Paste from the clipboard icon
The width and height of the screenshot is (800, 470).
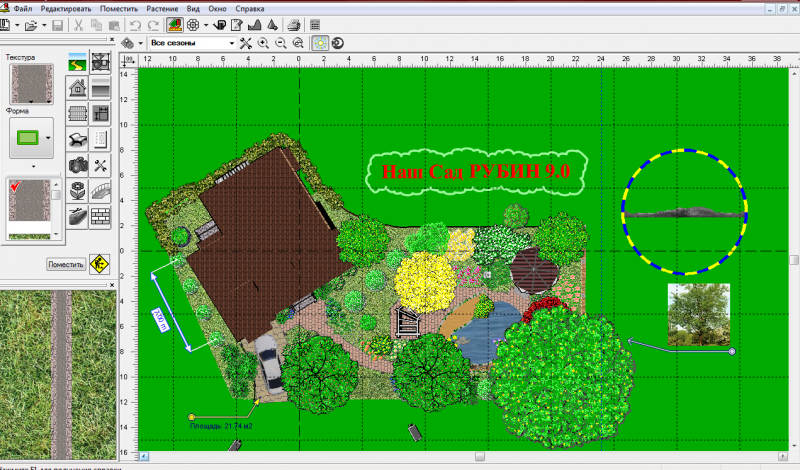click(x=114, y=24)
